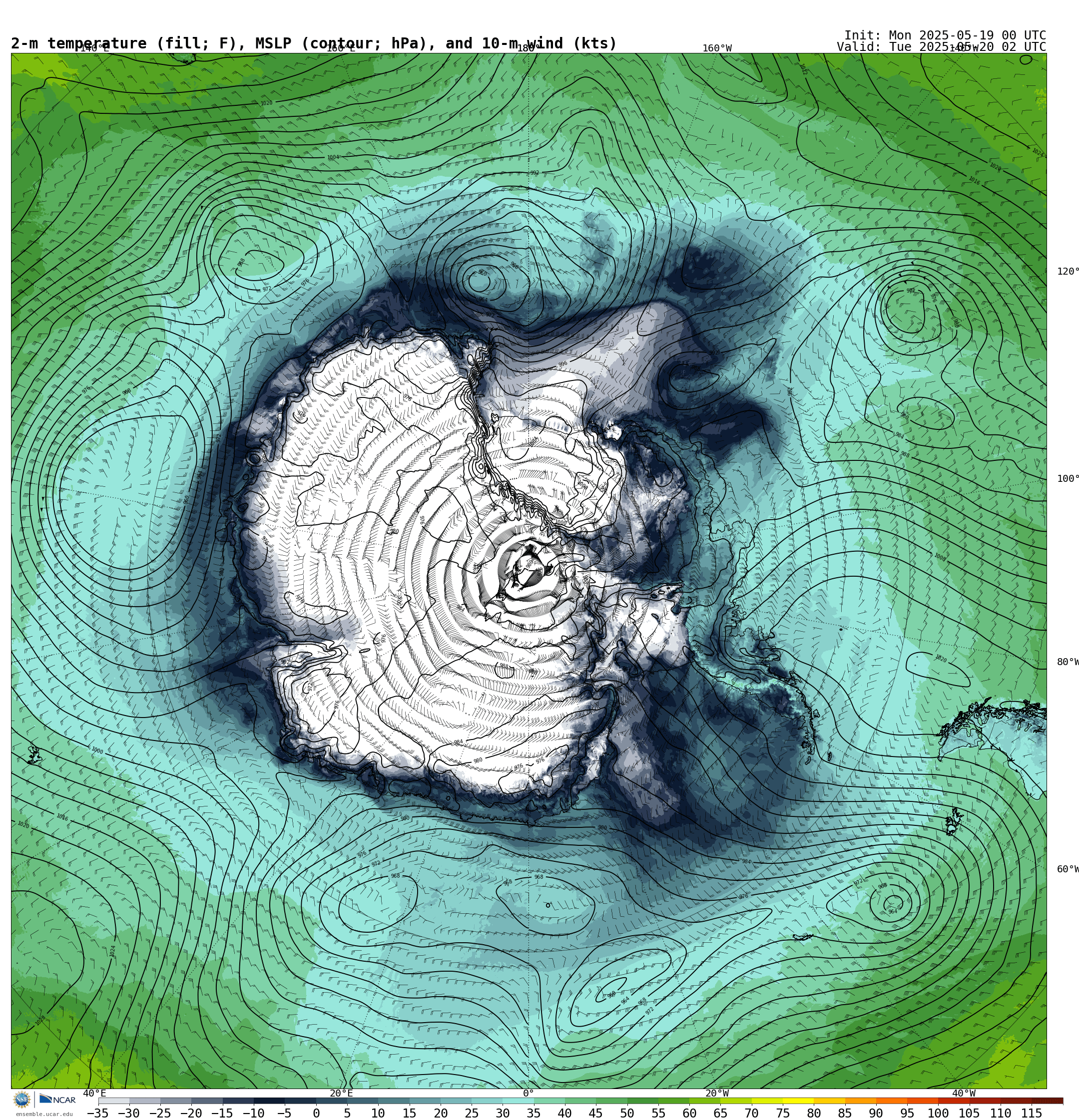Open the ensemble.ucar.edu text link
Screen dimensions: 1079x1120
click(x=44, y=1114)
